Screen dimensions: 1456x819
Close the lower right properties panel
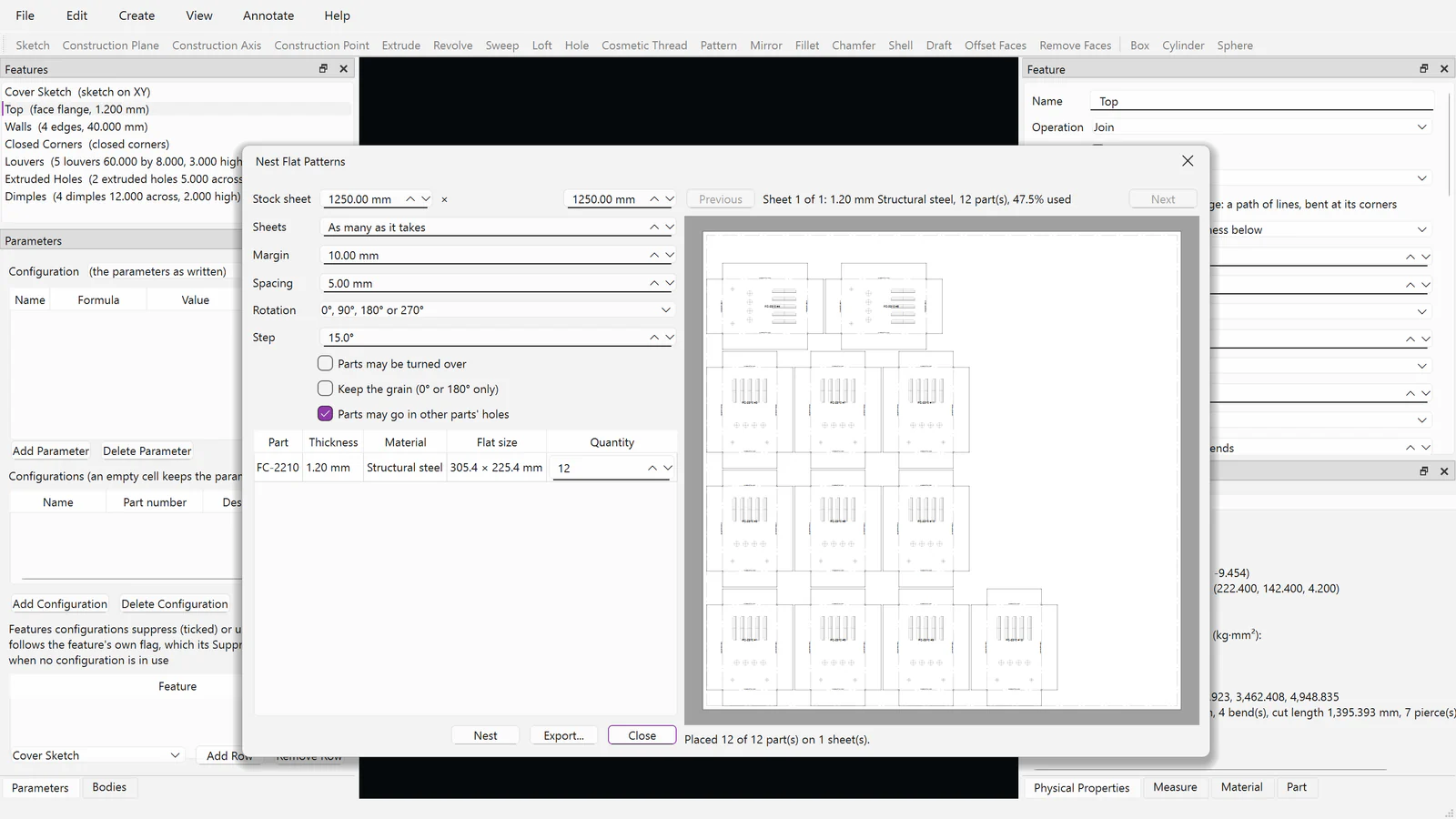(x=1444, y=471)
